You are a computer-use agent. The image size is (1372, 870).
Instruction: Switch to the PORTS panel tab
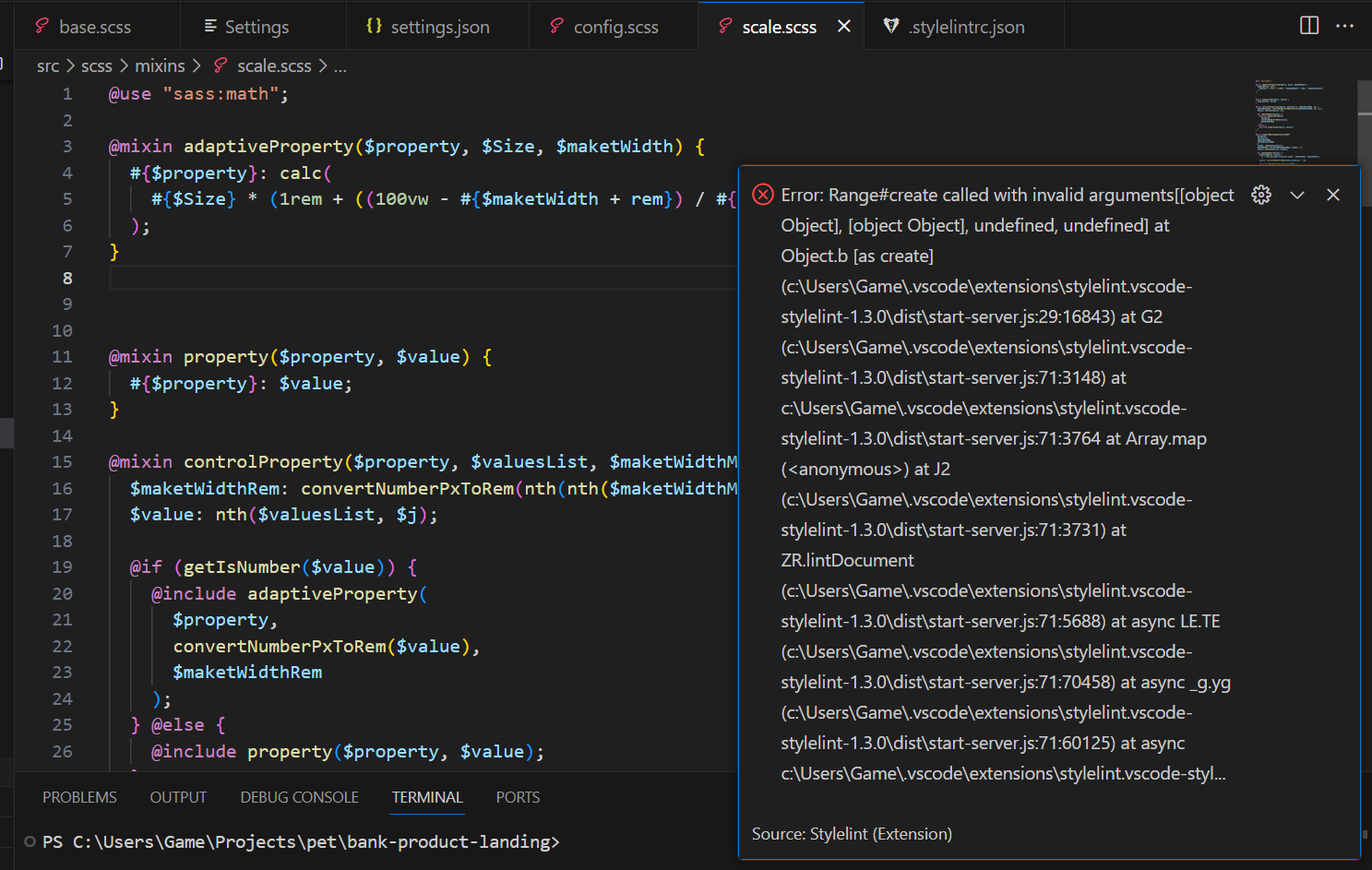tap(518, 797)
